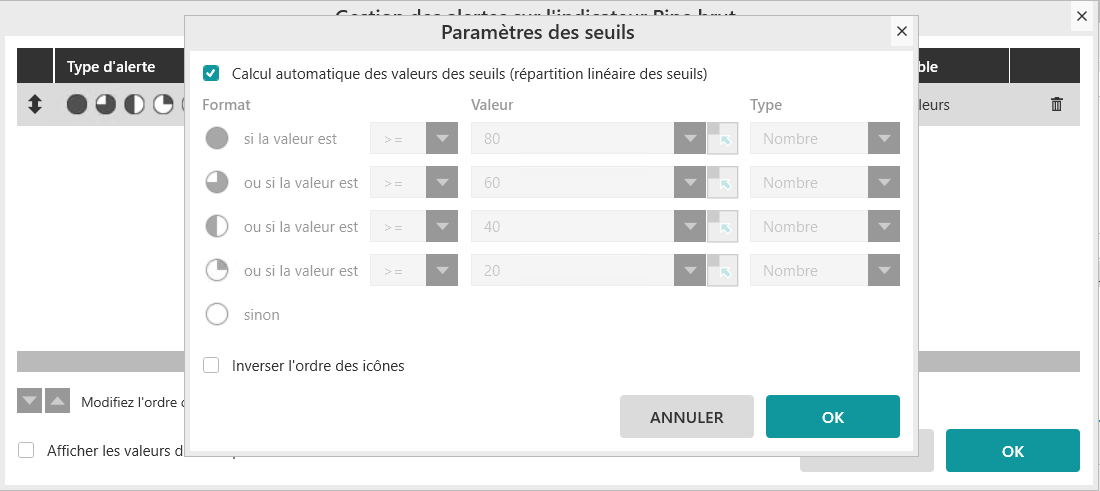Click the ANNULER button

(x=687, y=417)
